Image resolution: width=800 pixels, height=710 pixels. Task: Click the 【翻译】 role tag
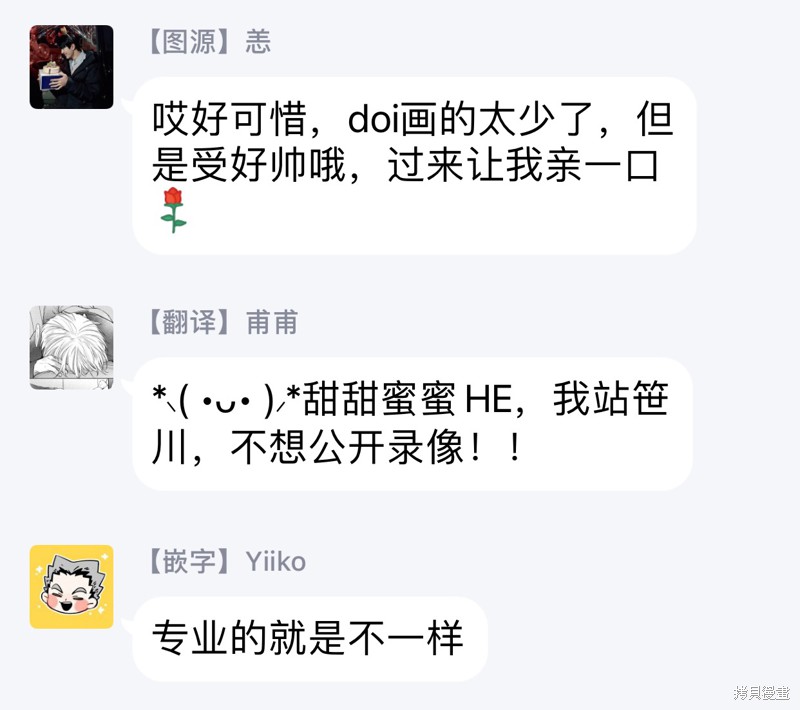point(190,322)
